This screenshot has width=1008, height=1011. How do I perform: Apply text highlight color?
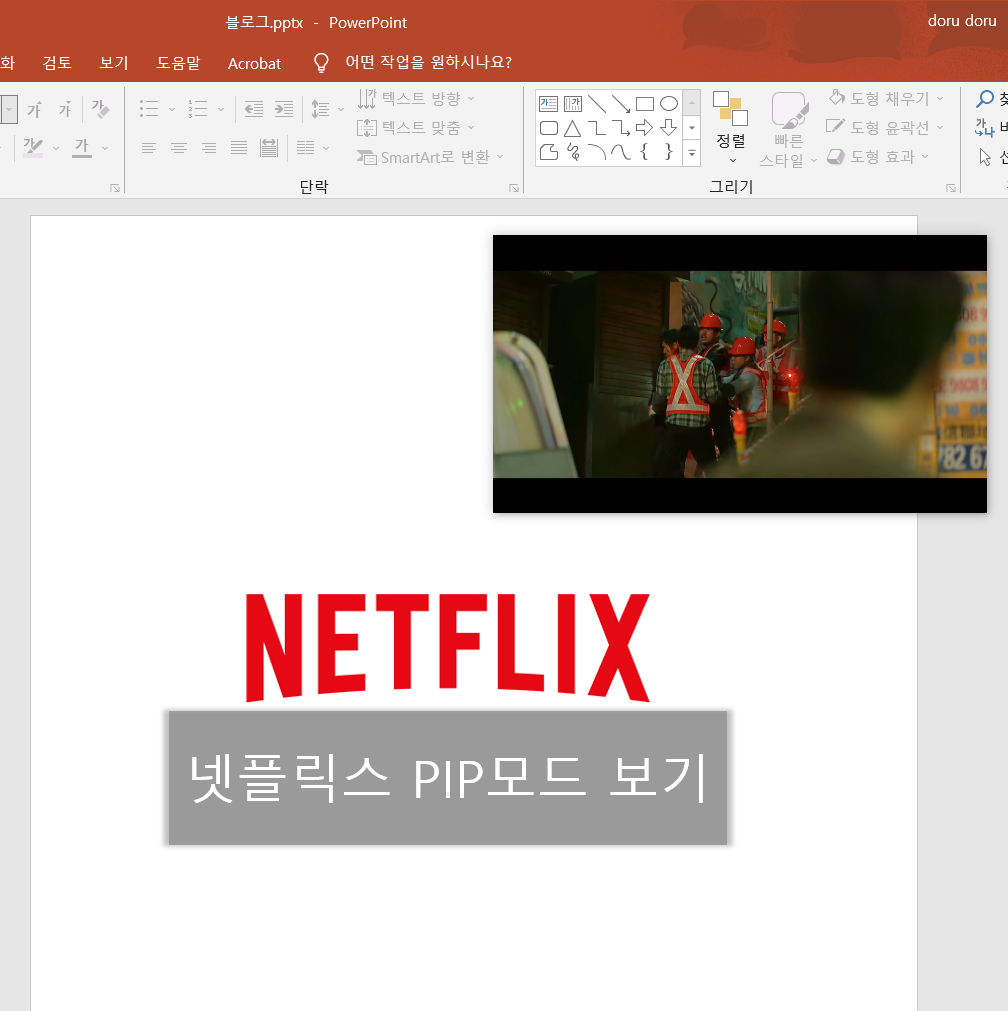[x=33, y=148]
